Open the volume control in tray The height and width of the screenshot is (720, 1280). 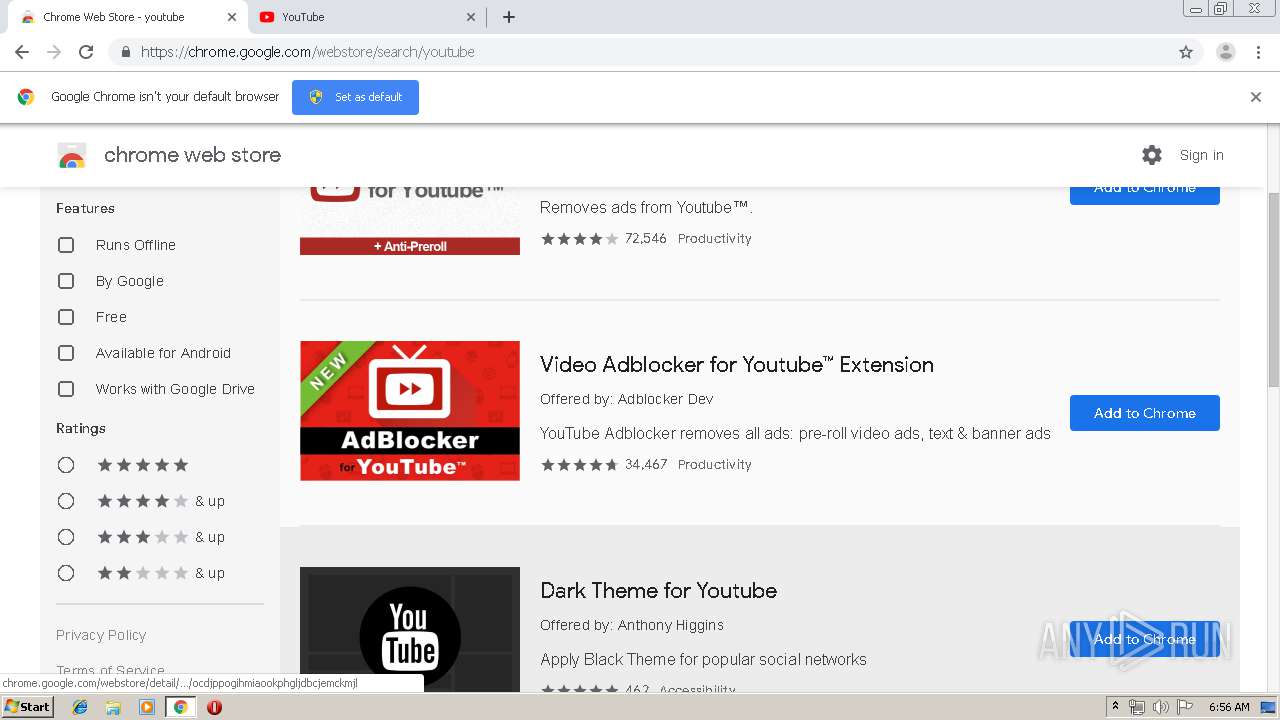1161,707
